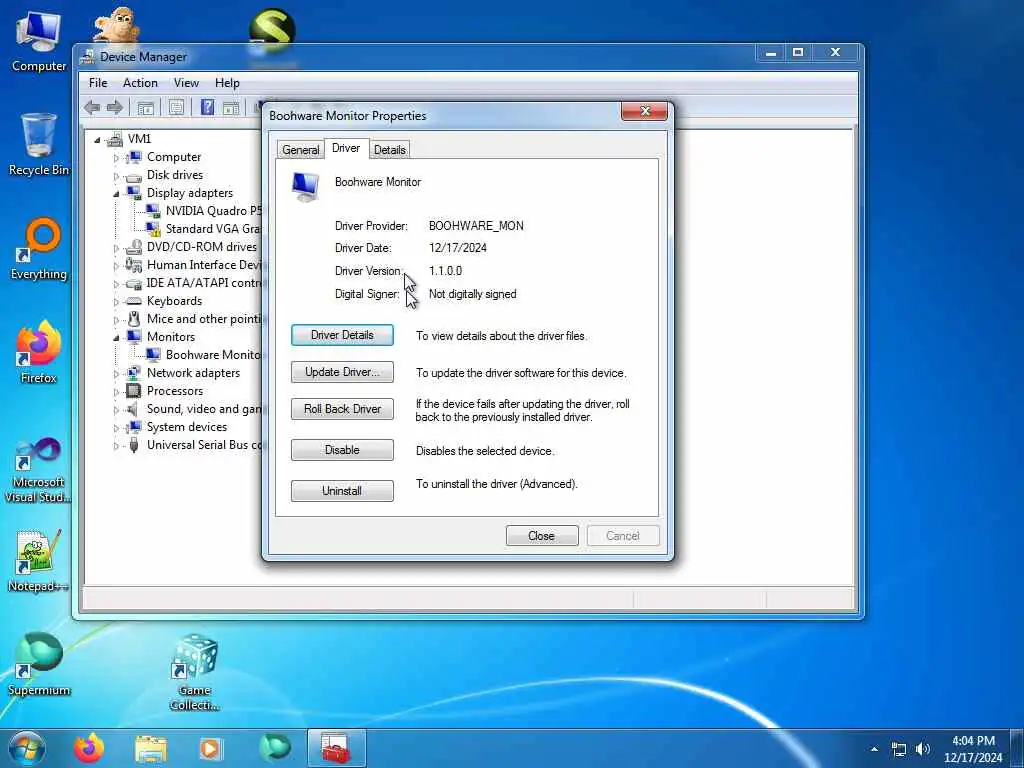The image size is (1024, 768).
Task: Click the 'Not digitally signed' text
Action: pos(473,294)
